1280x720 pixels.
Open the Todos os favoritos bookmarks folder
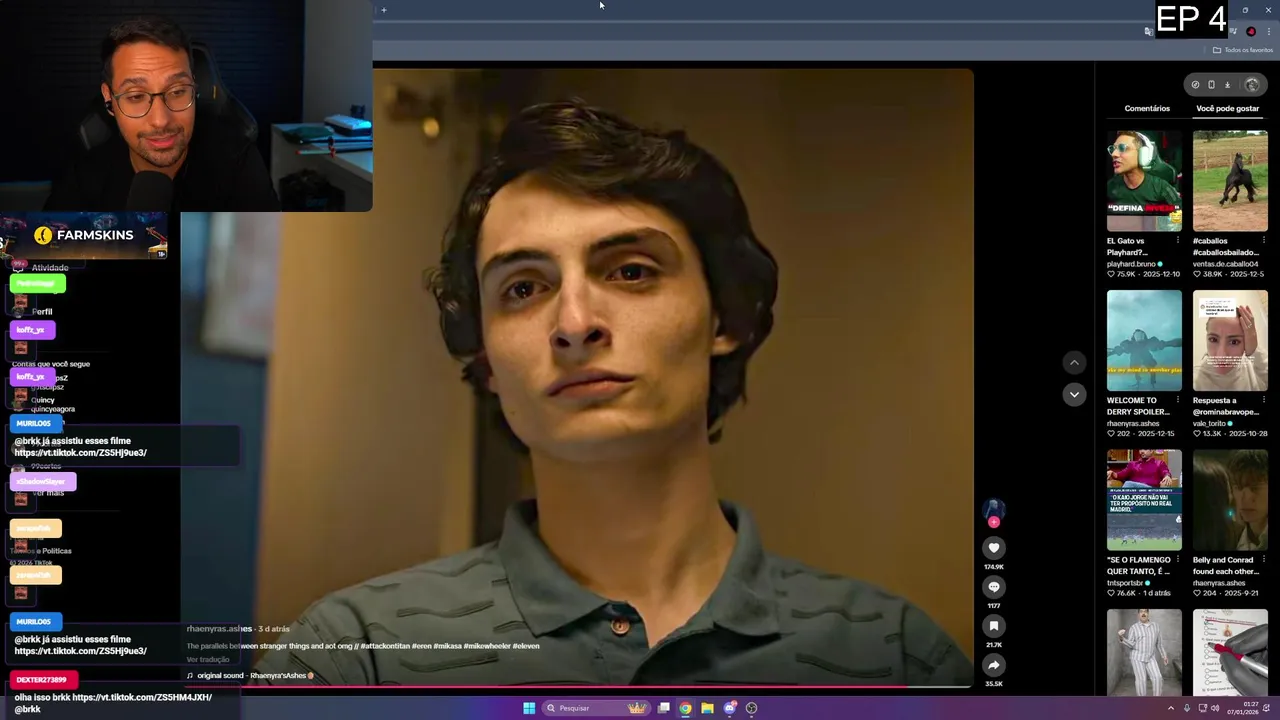pyautogui.click(x=1243, y=50)
